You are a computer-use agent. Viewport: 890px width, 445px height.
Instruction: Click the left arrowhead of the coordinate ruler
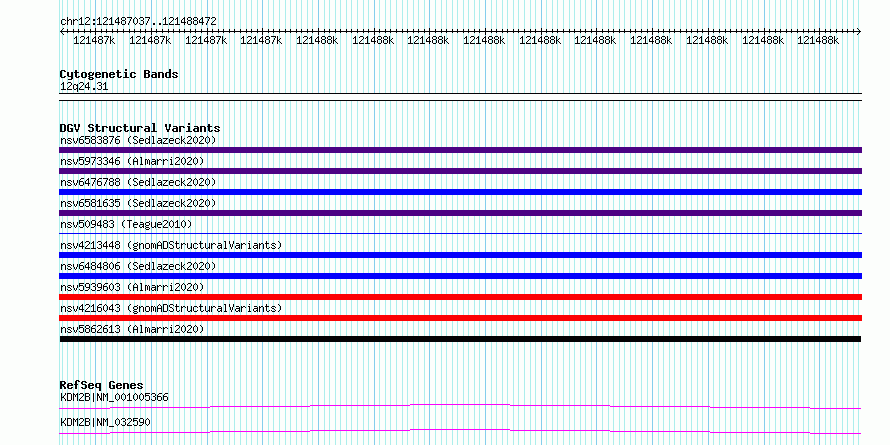(x=62, y=31)
